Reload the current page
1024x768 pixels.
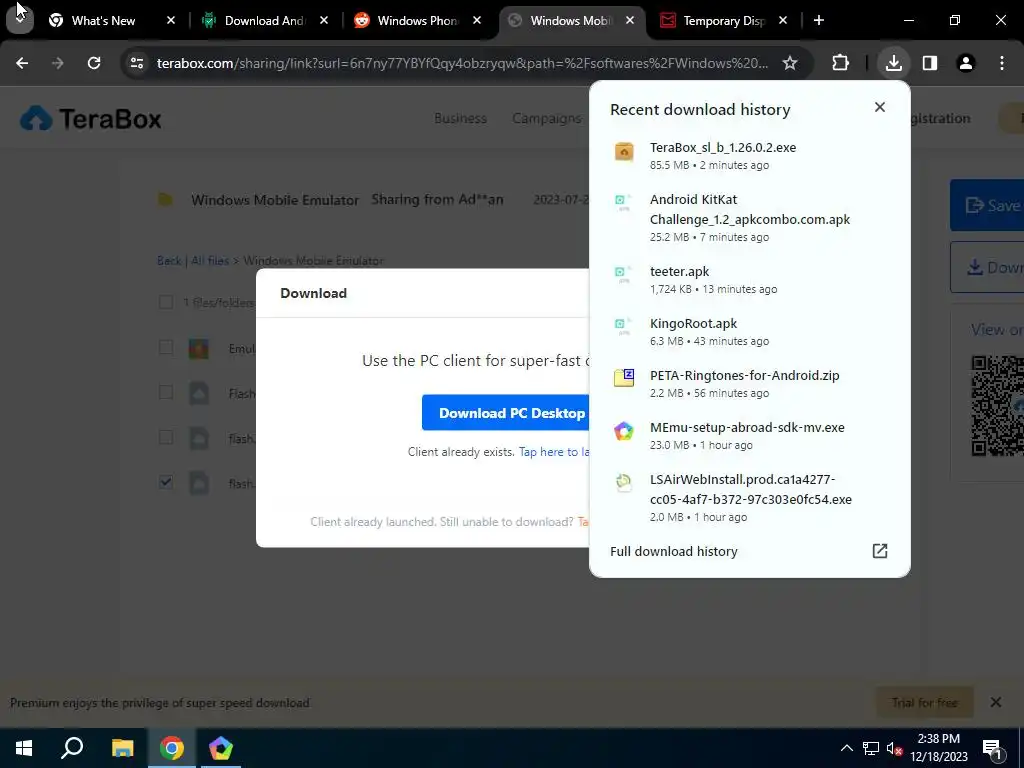point(94,63)
